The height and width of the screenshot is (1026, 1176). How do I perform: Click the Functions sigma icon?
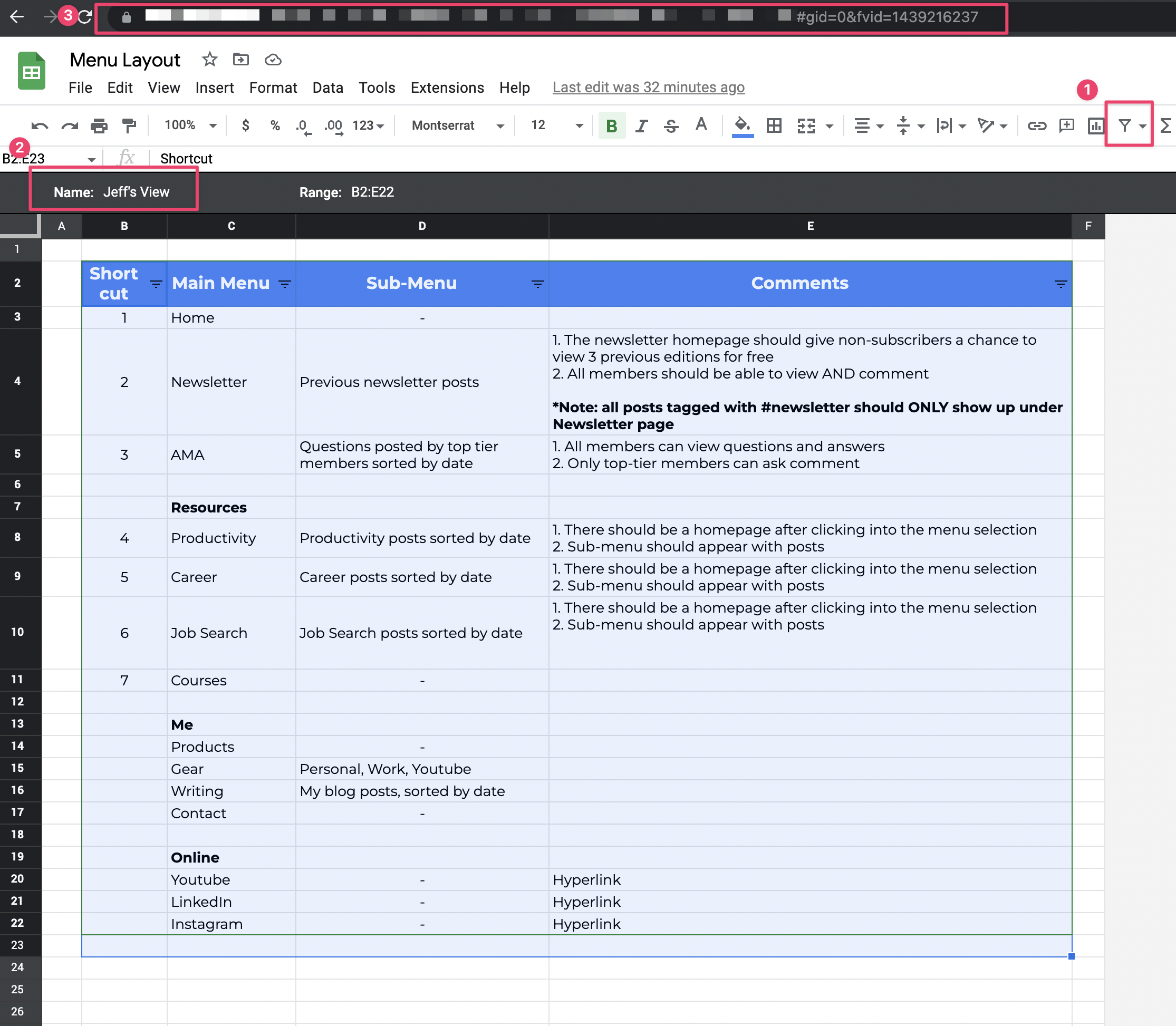tap(1167, 125)
